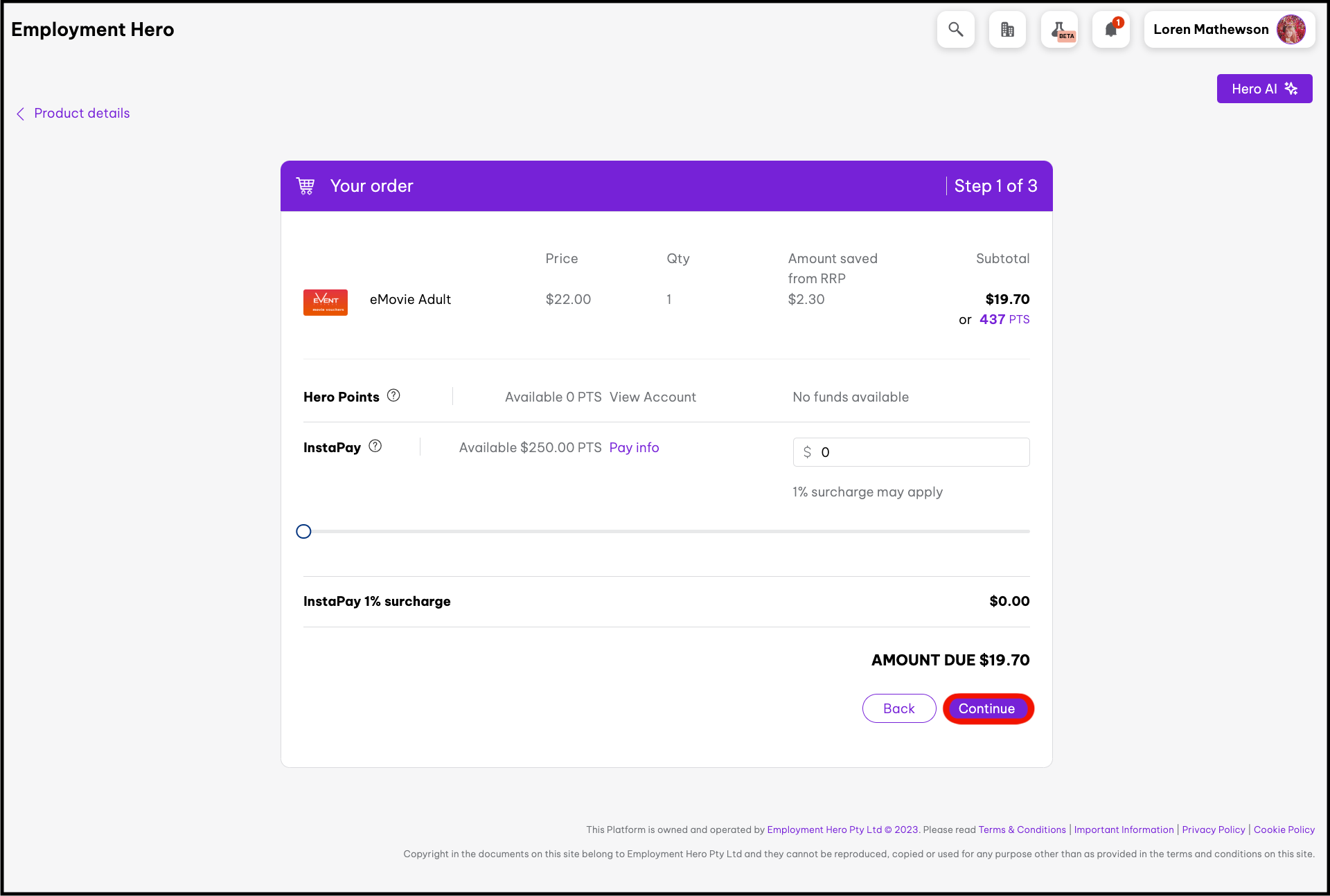Click the Back button

pyautogui.click(x=899, y=708)
